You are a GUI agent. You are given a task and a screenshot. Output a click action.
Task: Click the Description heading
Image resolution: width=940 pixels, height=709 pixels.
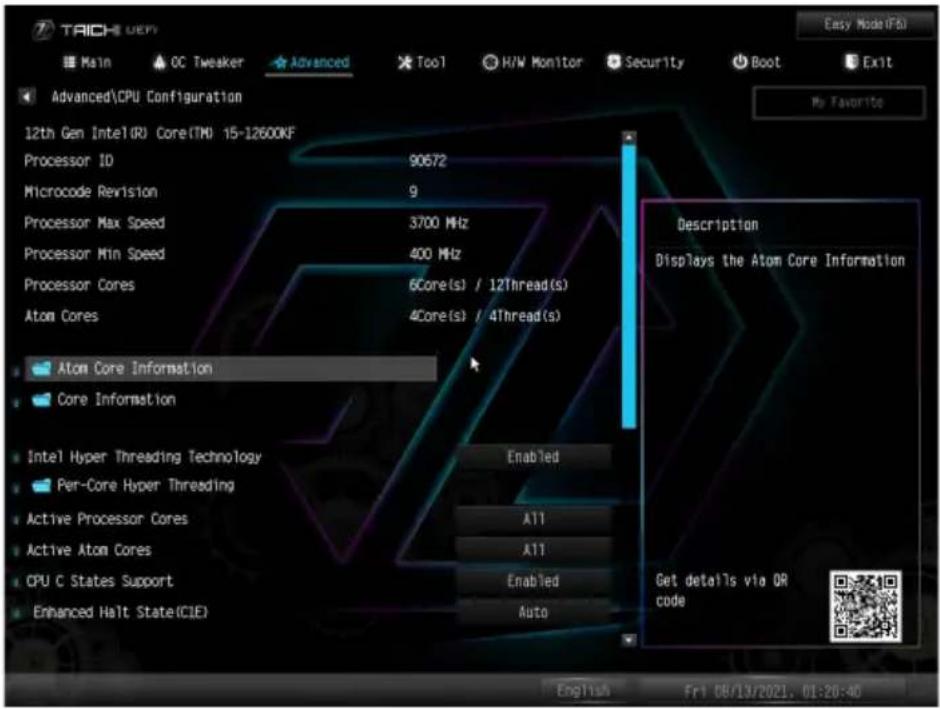[718, 225]
